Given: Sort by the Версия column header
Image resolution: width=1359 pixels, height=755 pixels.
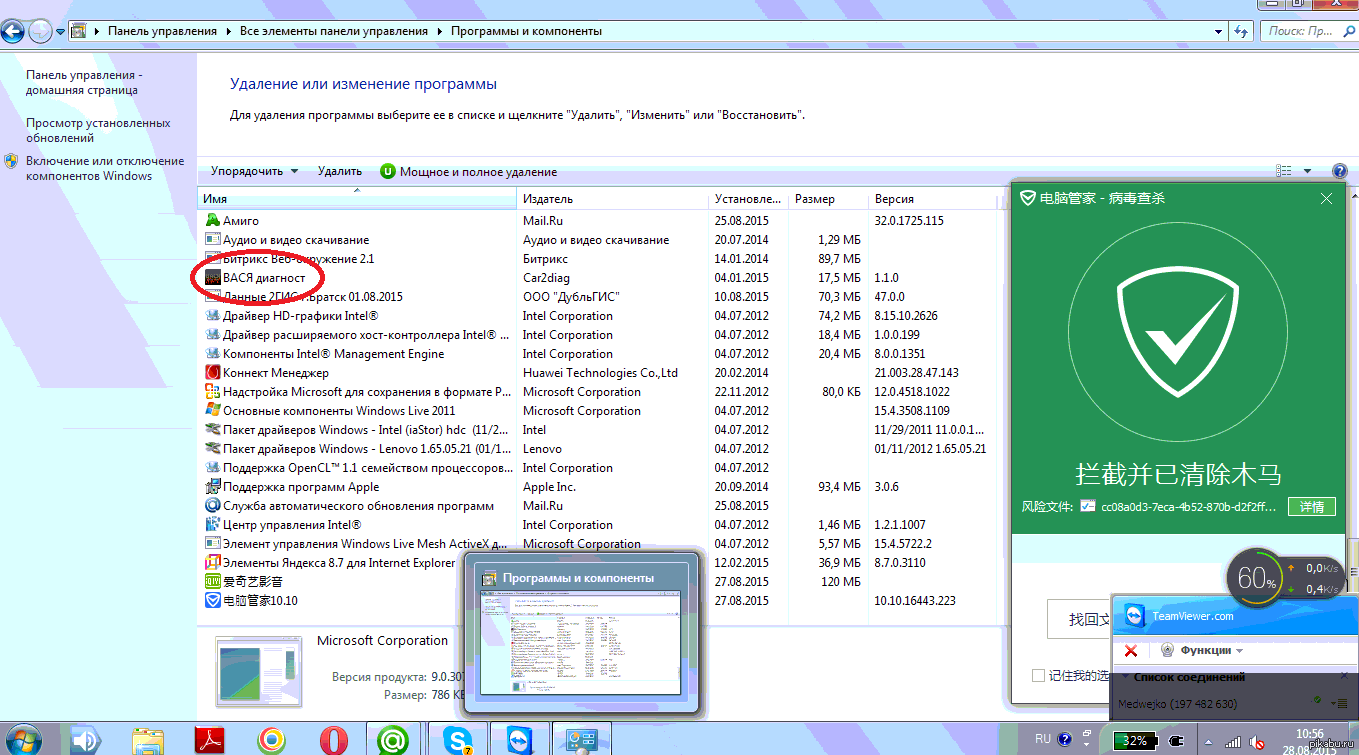Looking at the screenshot, I should [x=933, y=199].
